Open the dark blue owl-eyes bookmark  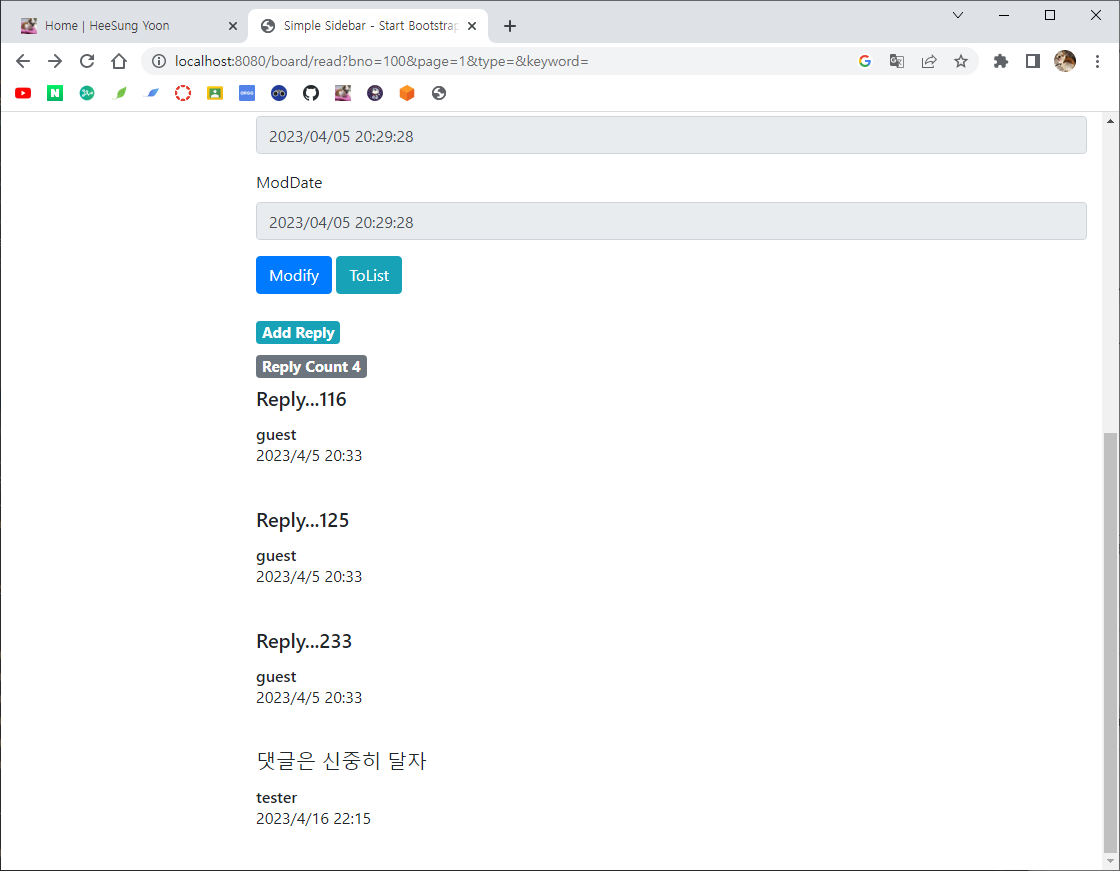tap(279, 93)
